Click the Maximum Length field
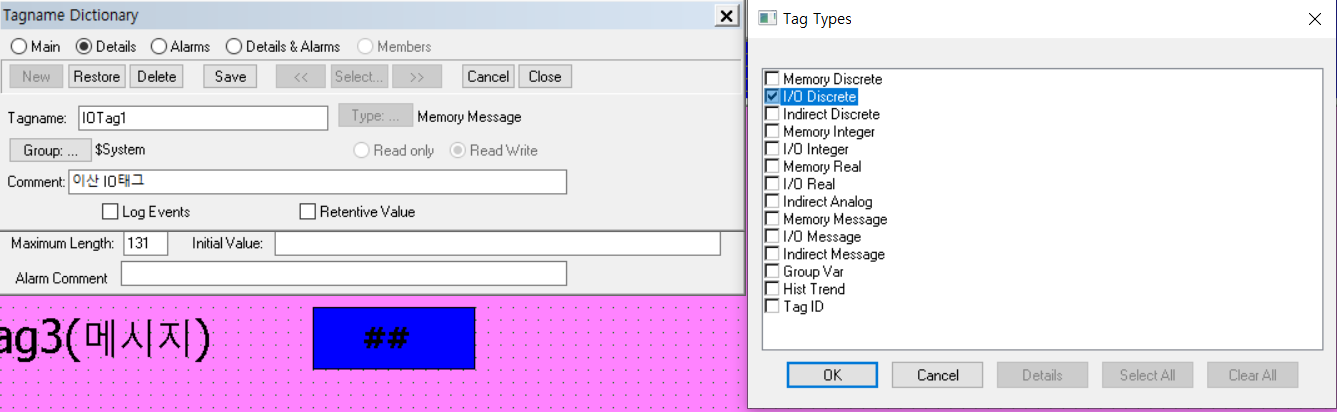Viewport: 1337px width, 412px height. point(146,244)
